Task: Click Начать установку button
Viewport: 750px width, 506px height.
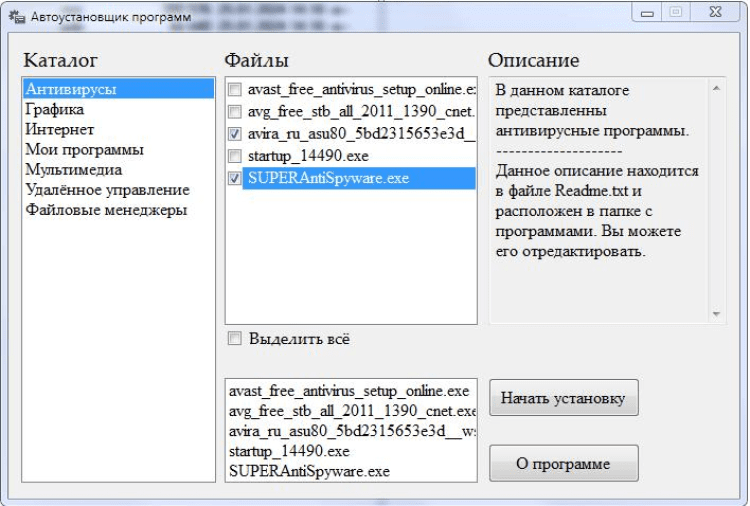Action: [563, 397]
